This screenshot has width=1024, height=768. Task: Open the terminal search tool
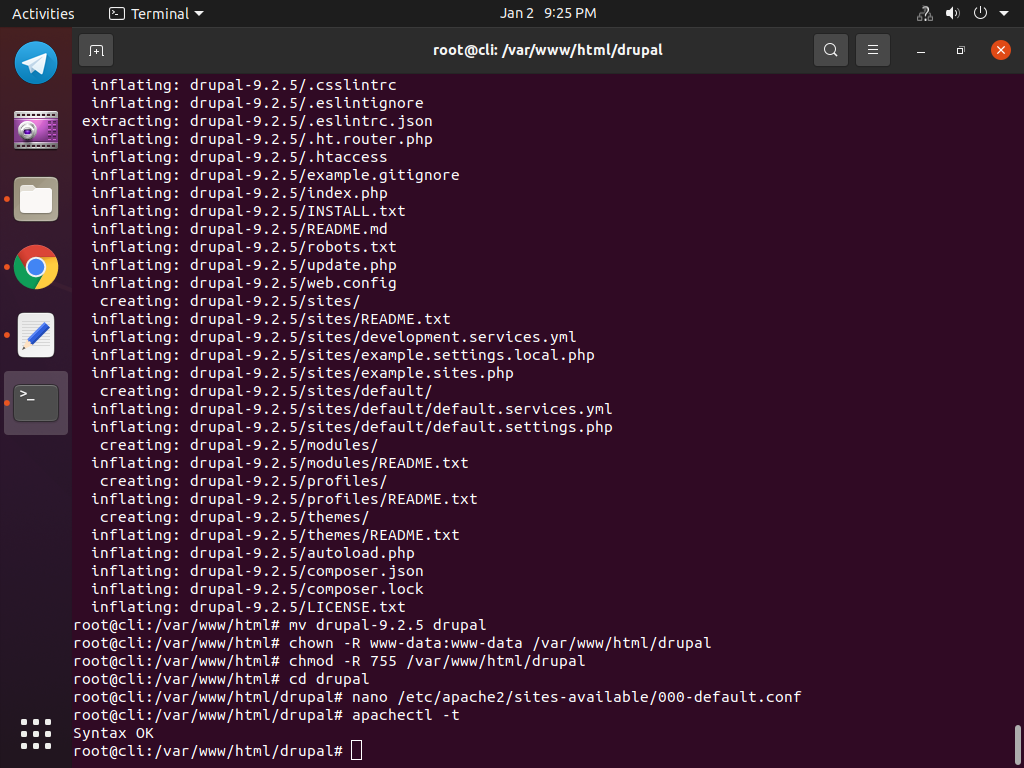[x=831, y=50]
